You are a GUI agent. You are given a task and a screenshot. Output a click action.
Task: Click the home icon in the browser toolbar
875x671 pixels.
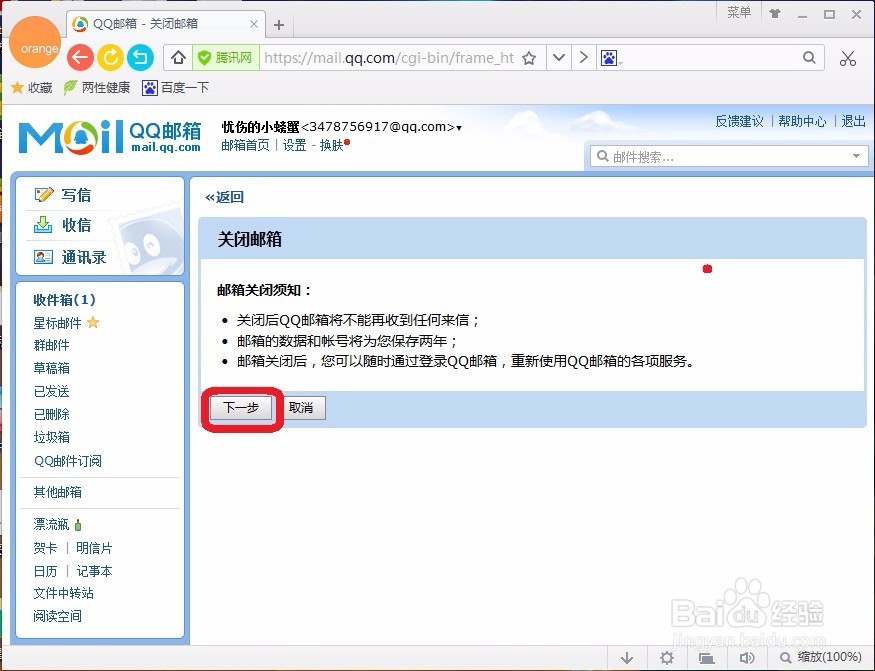point(178,58)
